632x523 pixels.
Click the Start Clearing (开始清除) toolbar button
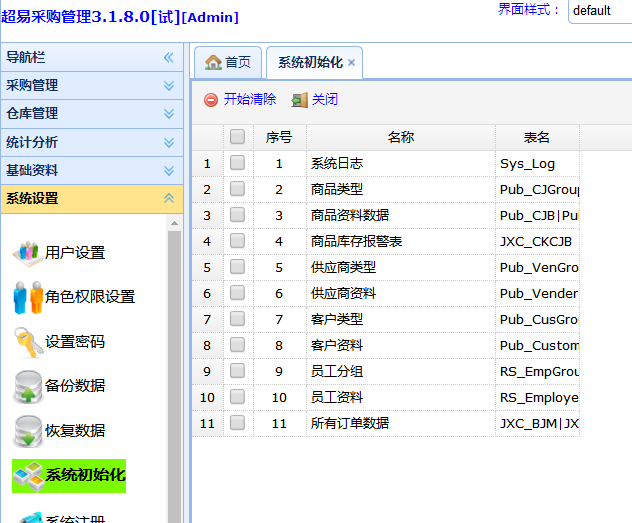pos(240,99)
